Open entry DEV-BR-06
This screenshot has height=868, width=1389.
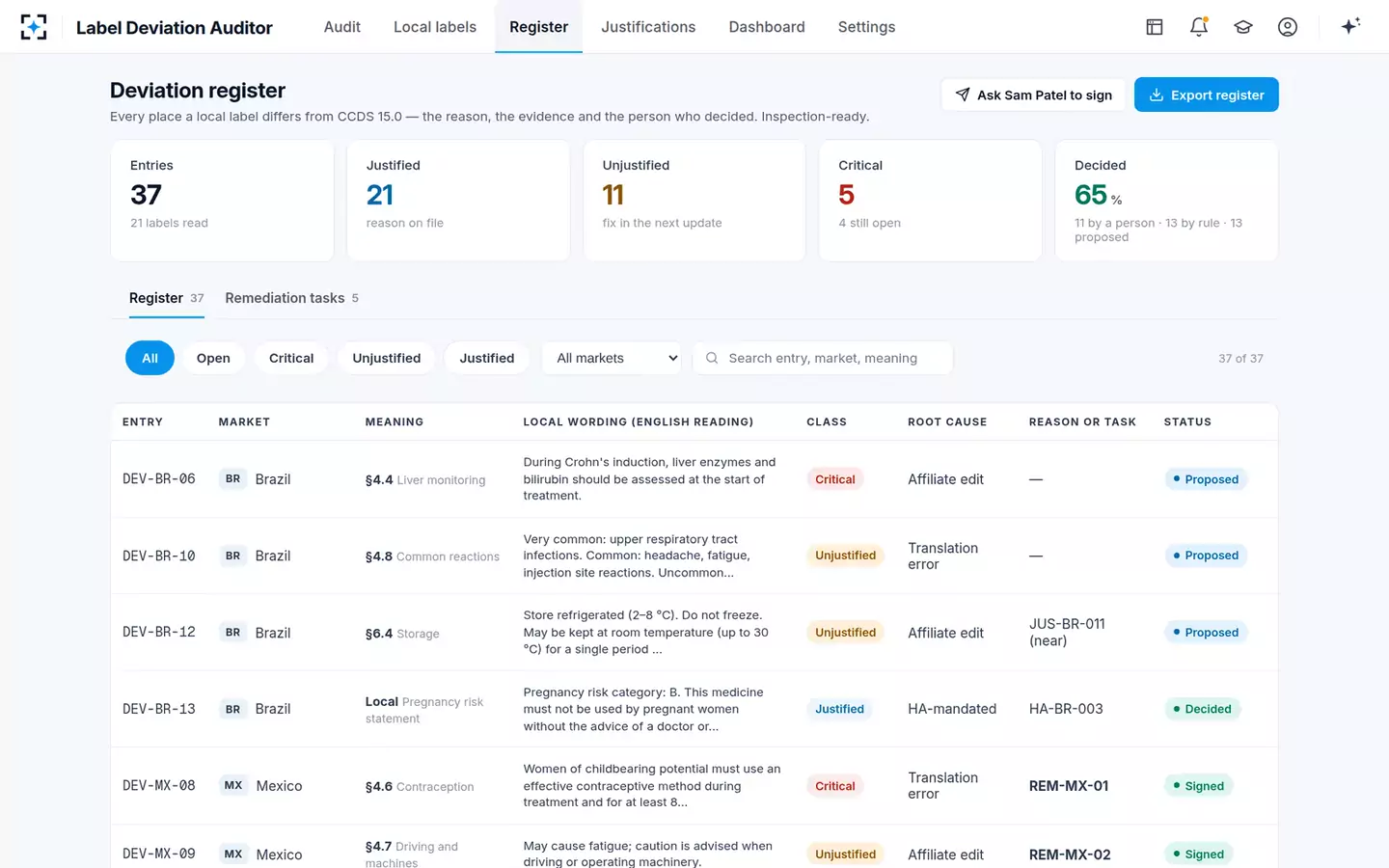pos(159,479)
